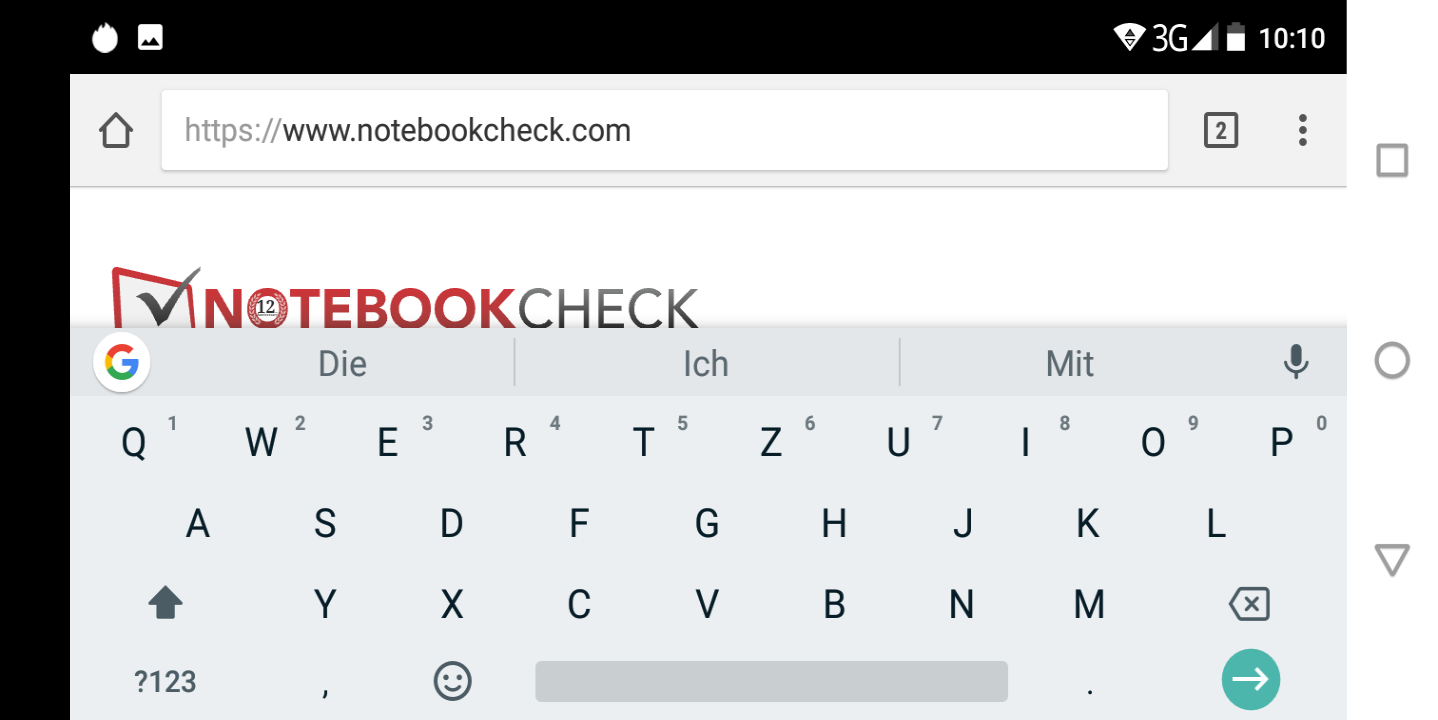Screen dimensions: 1438x720
Task: Tap the Android home circle button
Action: pos(1392,361)
